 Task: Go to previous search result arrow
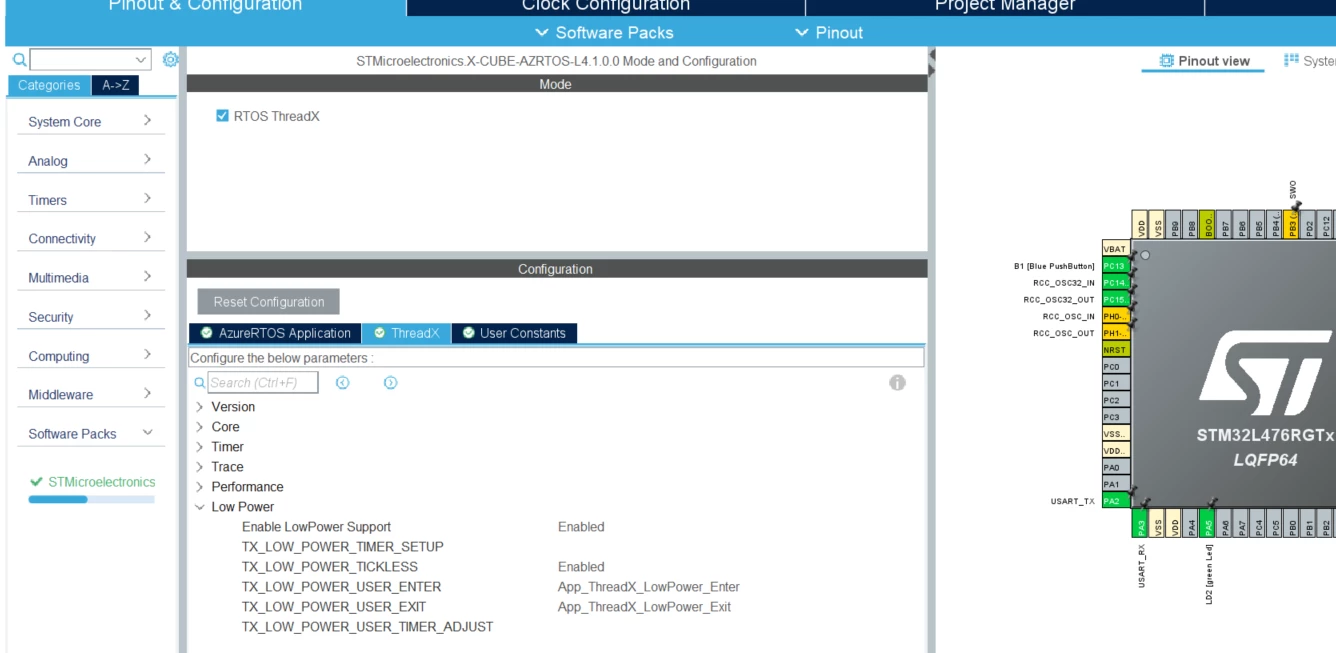click(343, 382)
